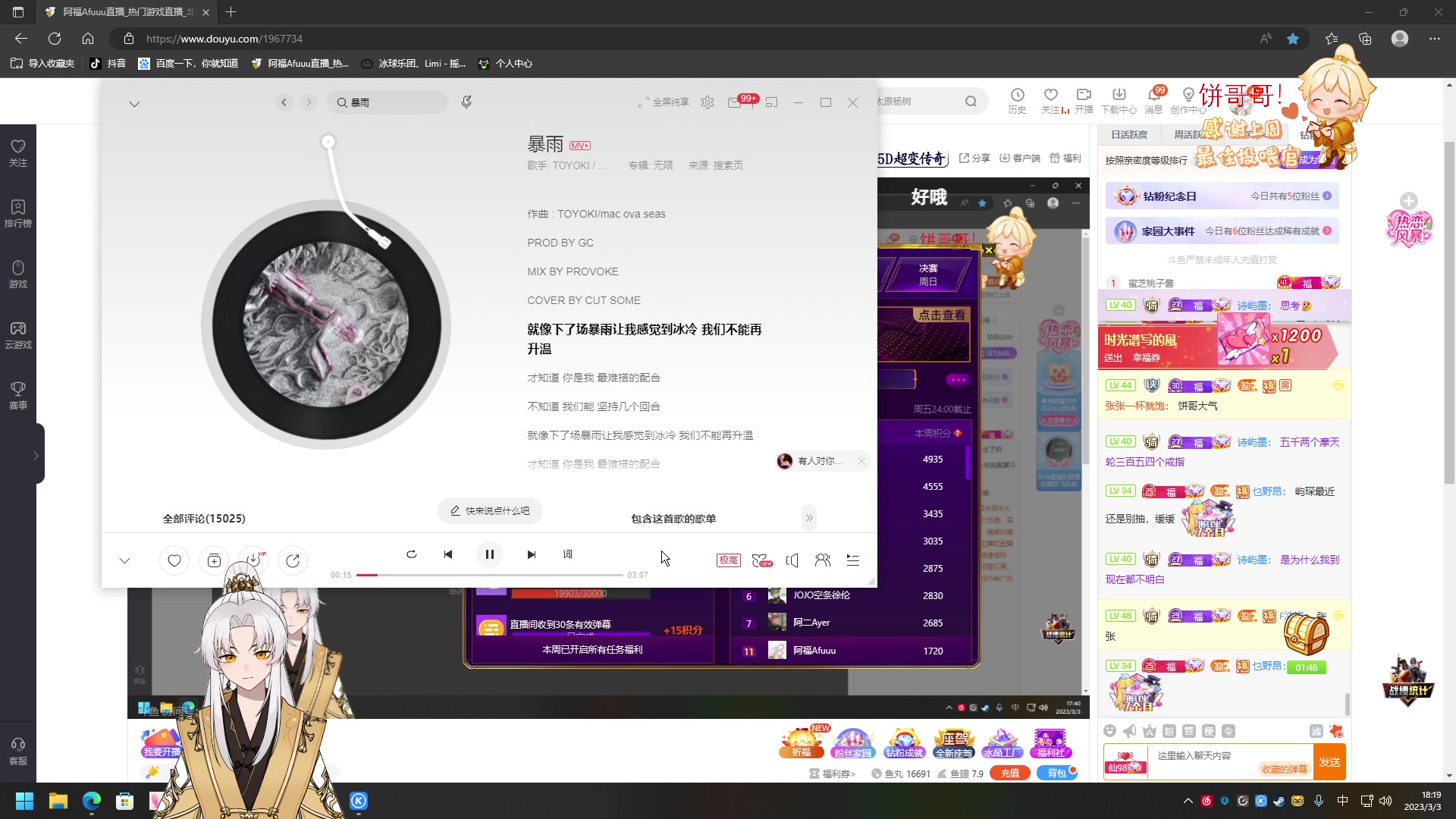Open Douyu 消息 notifications
Viewport: 1456px width, 819px height.
coord(1153,101)
